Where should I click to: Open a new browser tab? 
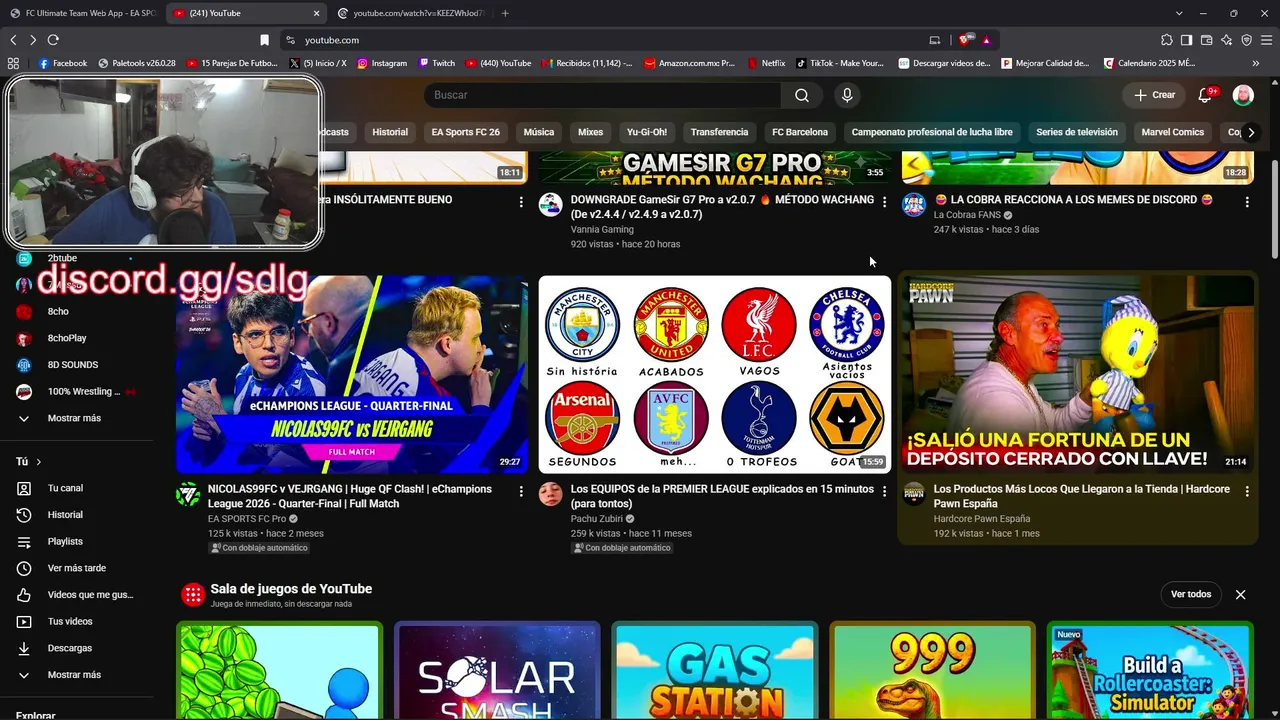pos(505,13)
